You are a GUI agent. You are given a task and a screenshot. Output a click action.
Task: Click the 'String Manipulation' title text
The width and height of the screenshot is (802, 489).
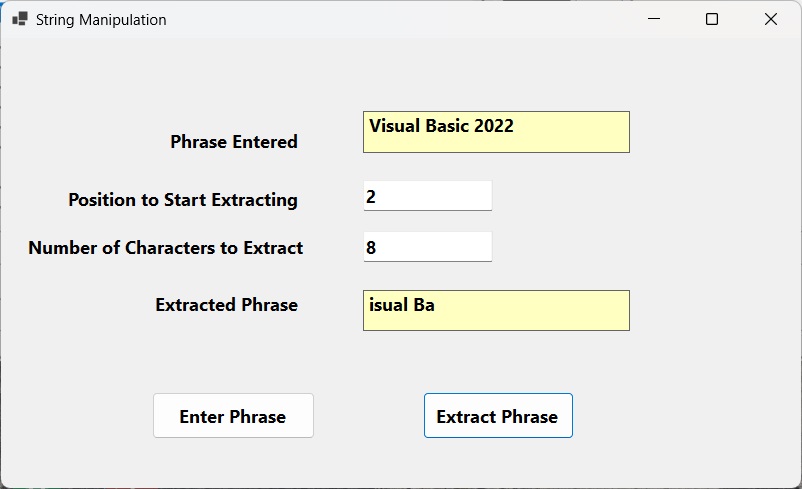(101, 20)
